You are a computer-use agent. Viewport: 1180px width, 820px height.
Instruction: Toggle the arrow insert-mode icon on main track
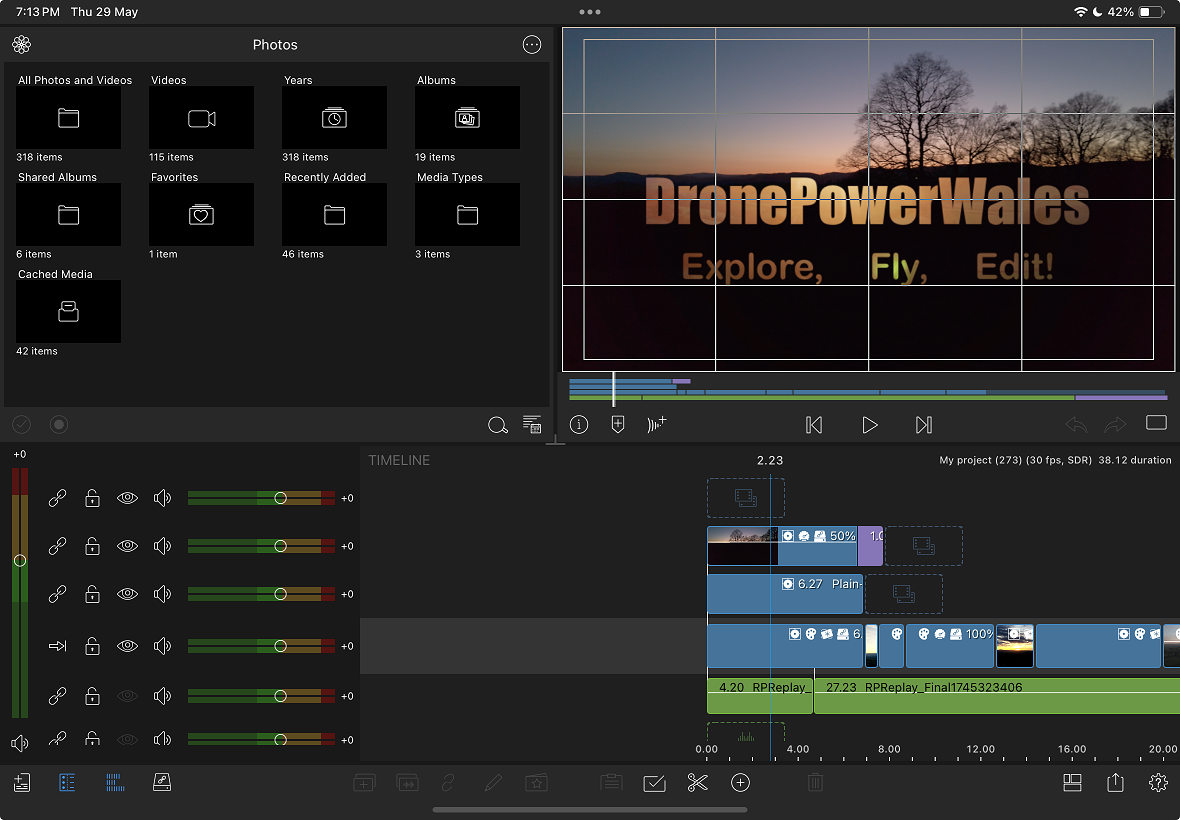tap(57, 645)
